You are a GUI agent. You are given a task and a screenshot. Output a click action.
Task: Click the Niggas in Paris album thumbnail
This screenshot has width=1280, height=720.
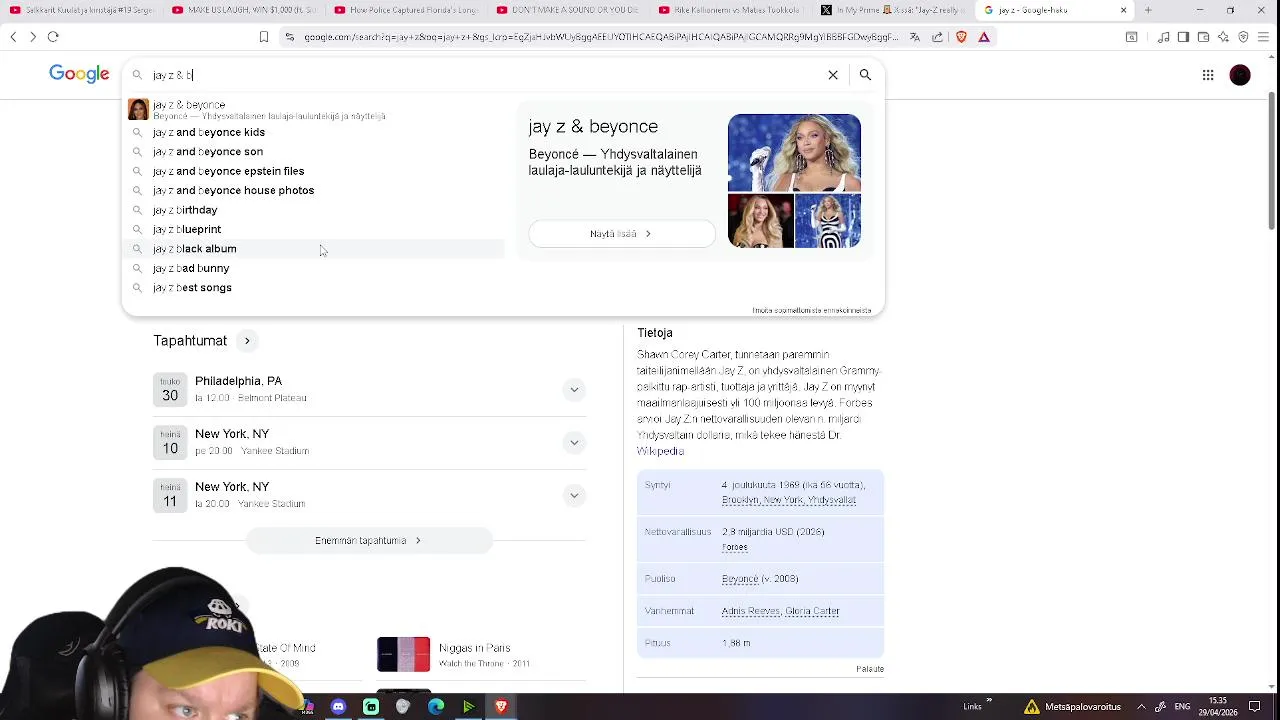coord(403,655)
